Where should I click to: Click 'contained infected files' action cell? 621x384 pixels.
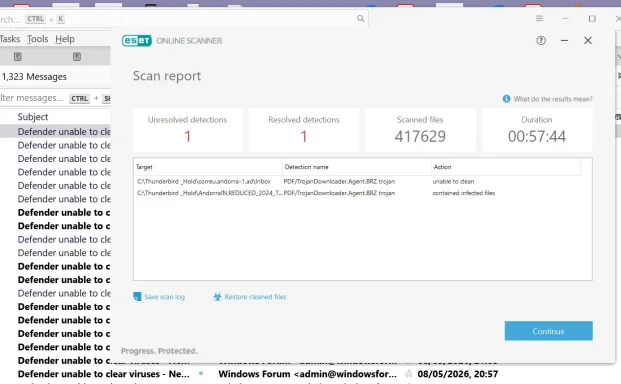pos(463,193)
